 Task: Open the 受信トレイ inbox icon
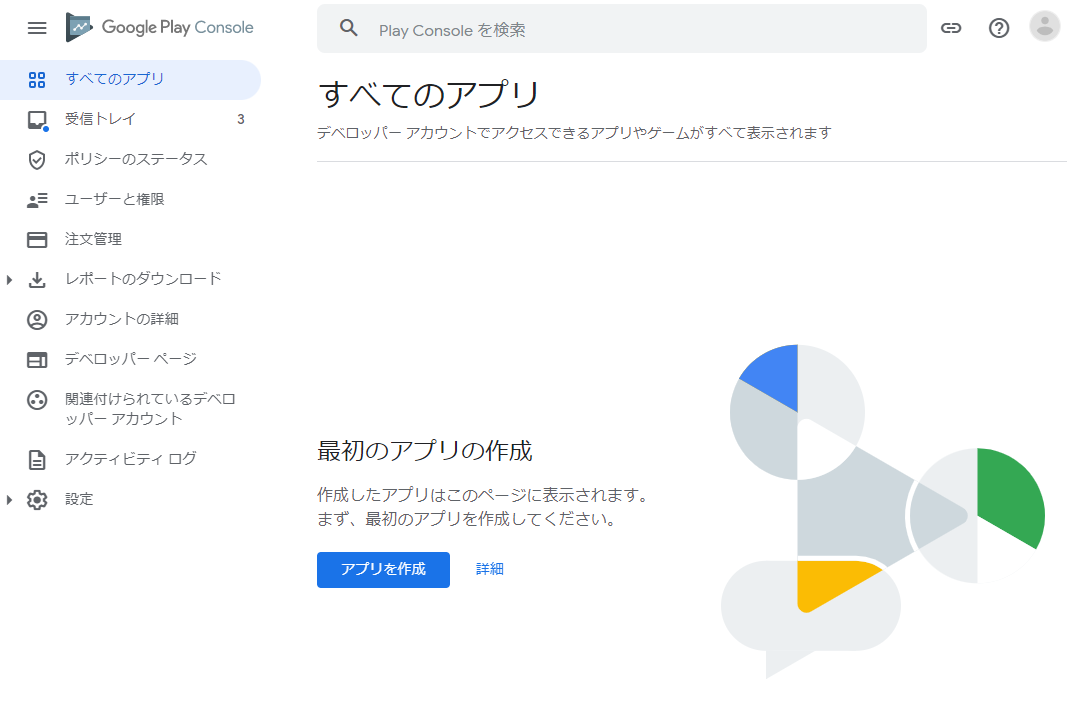click(x=37, y=120)
